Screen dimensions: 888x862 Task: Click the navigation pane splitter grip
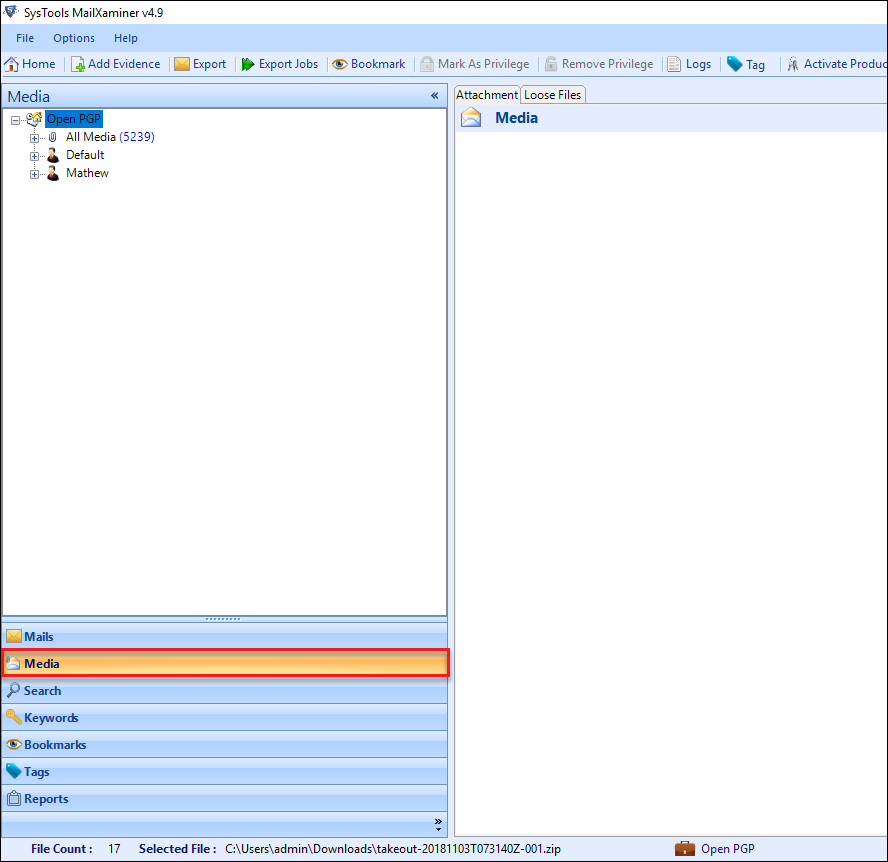click(223, 619)
